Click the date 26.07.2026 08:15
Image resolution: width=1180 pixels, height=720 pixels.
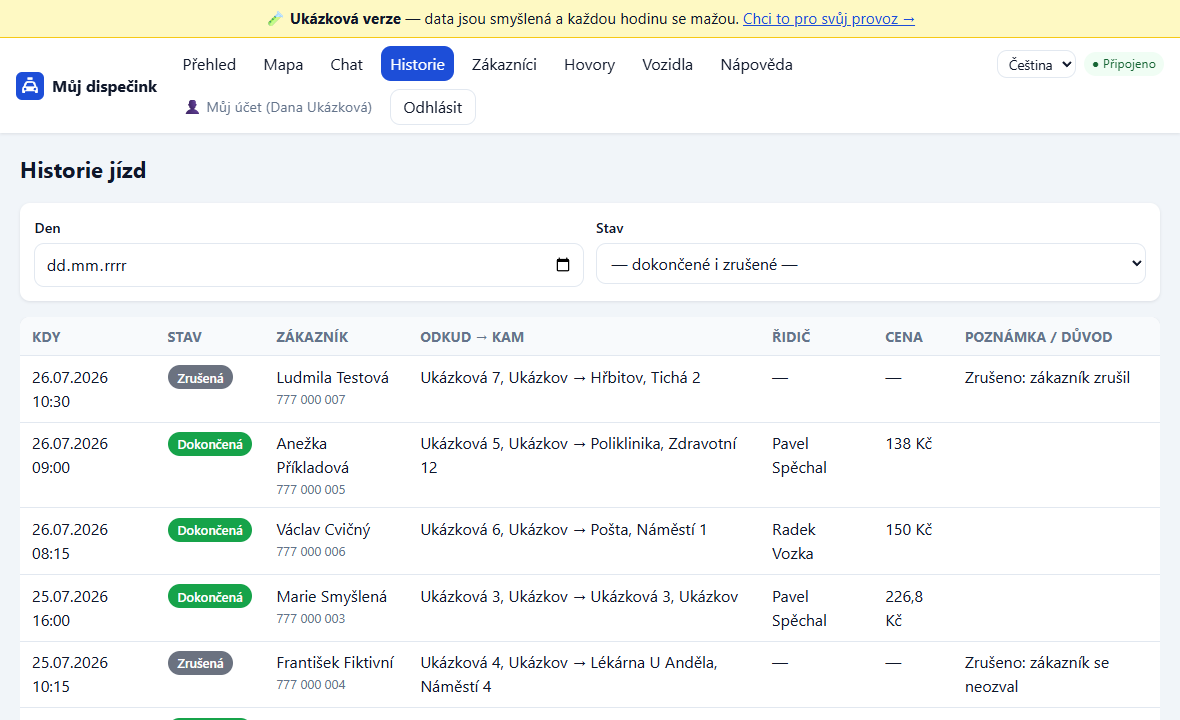[x=70, y=542]
